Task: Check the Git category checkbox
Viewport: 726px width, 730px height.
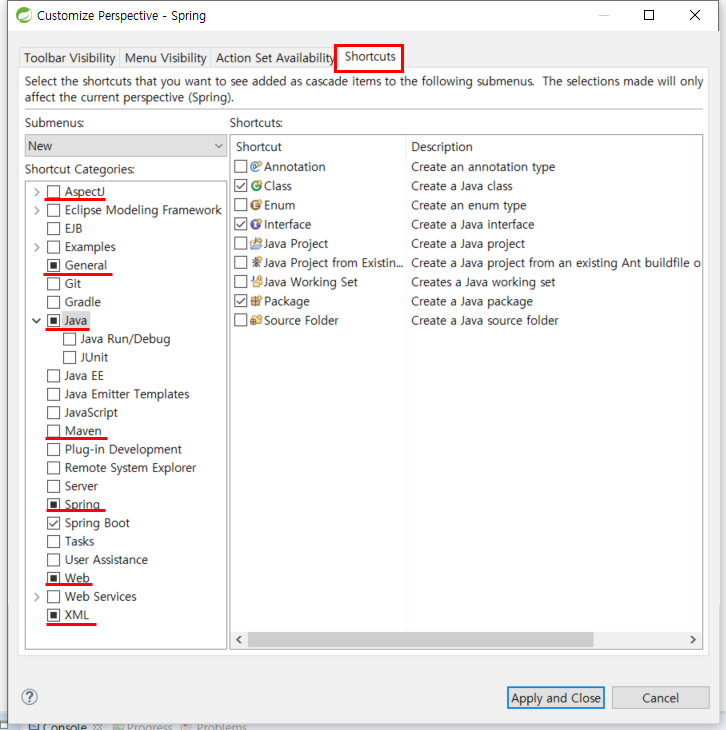Action: coord(54,284)
